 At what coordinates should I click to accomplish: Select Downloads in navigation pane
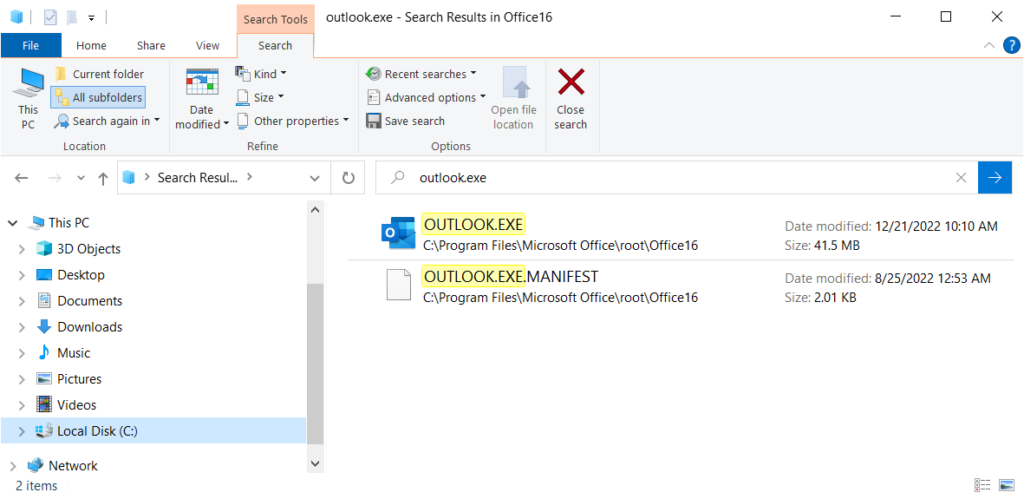90,327
